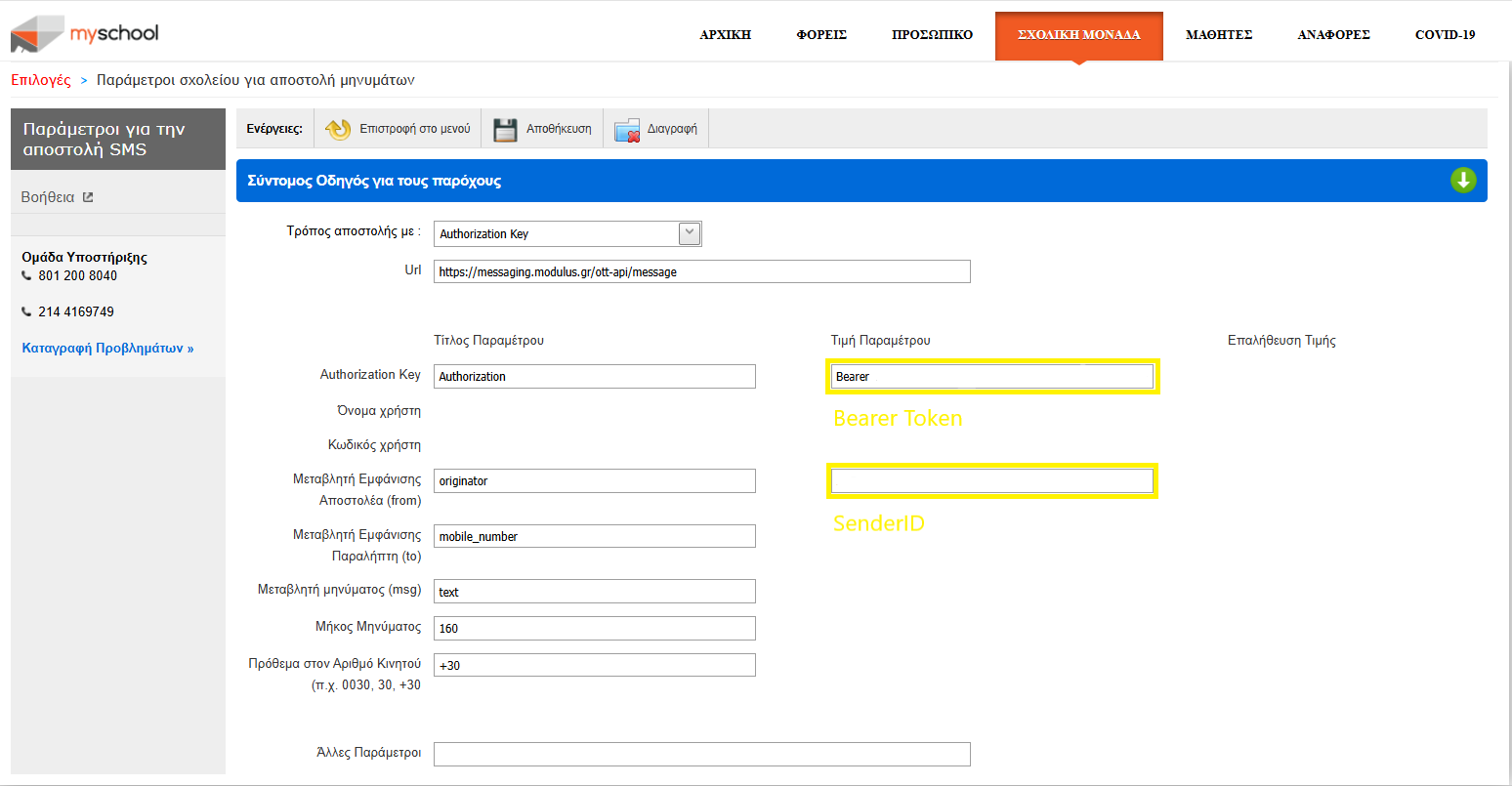
Task: Click the Bearer token value field
Action: [x=991, y=376]
